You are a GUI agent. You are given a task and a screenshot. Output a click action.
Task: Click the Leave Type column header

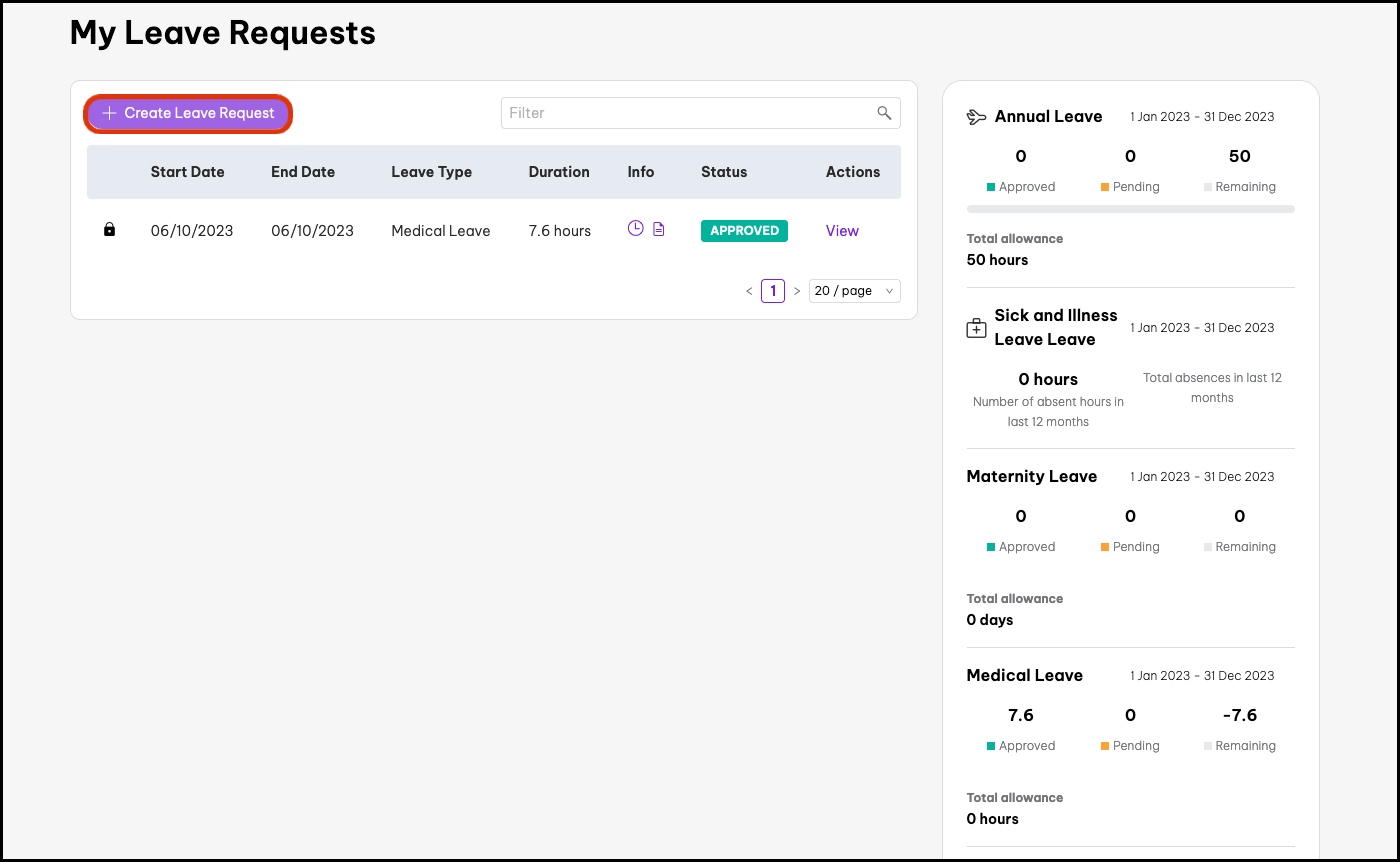click(431, 172)
